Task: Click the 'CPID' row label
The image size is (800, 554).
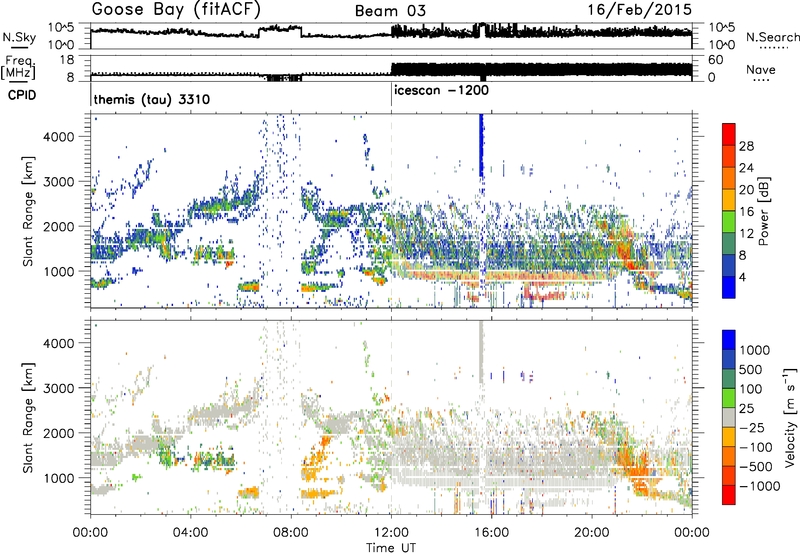Action: point(22,95)
